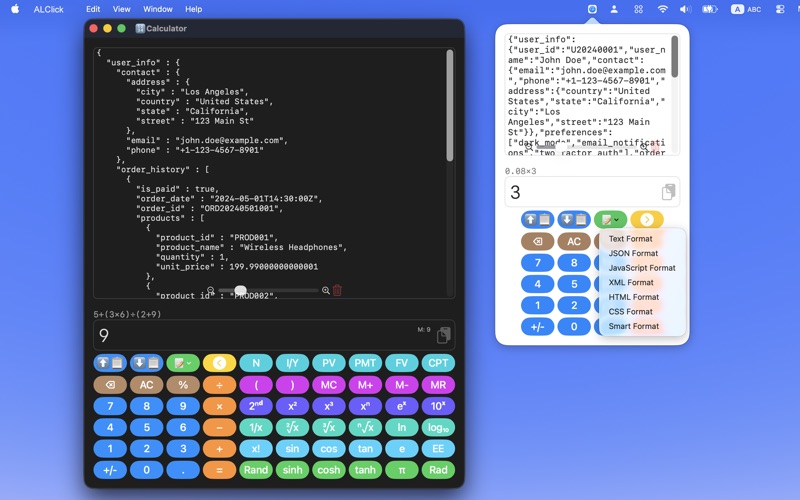Open the green format dropdown in the dark Calculator window
800x500 pixels.
(x=183, y=363)
